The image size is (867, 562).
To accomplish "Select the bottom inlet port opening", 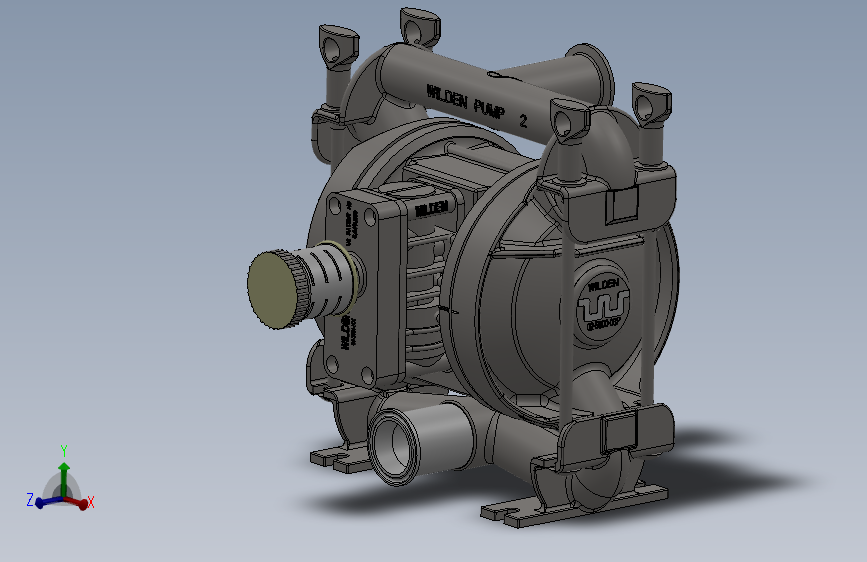I will tap(393, 449).
